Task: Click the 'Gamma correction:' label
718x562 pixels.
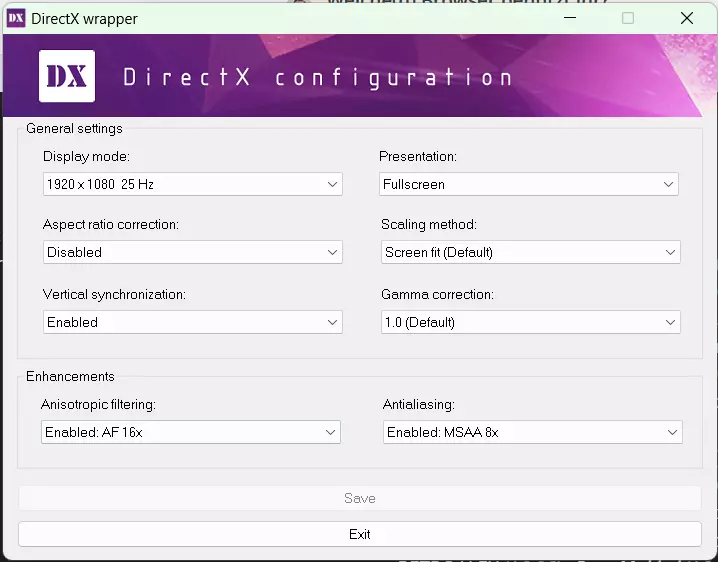Action: 437,294
